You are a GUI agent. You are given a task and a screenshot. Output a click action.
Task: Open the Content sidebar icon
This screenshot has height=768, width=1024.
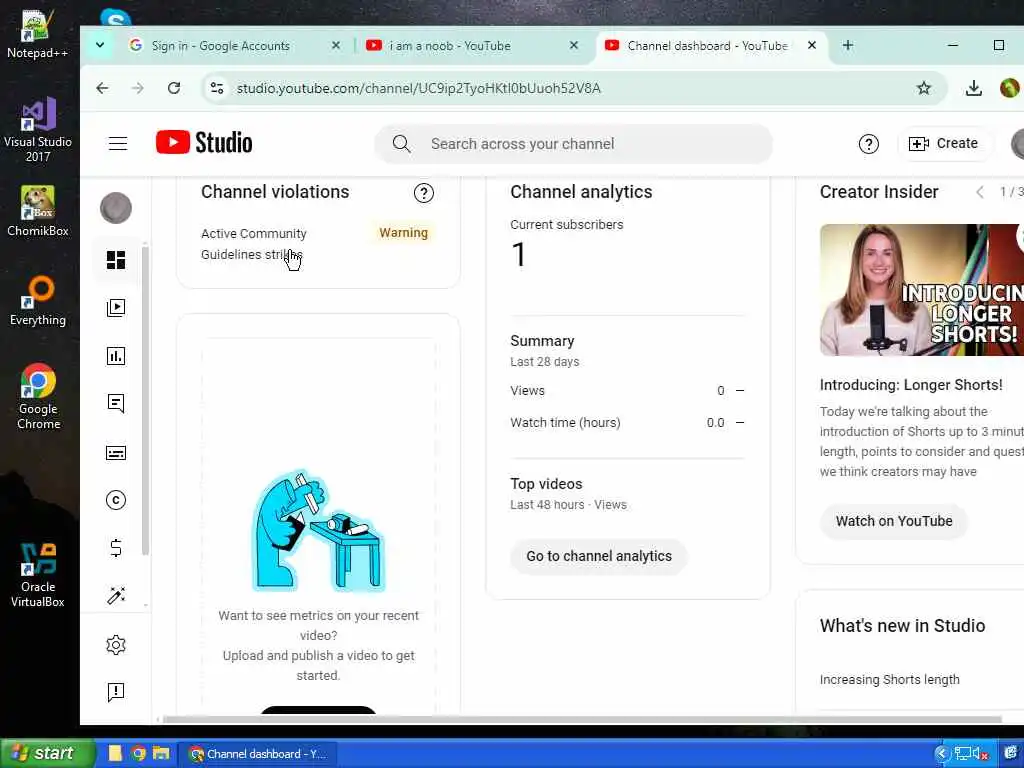[116, 308]
